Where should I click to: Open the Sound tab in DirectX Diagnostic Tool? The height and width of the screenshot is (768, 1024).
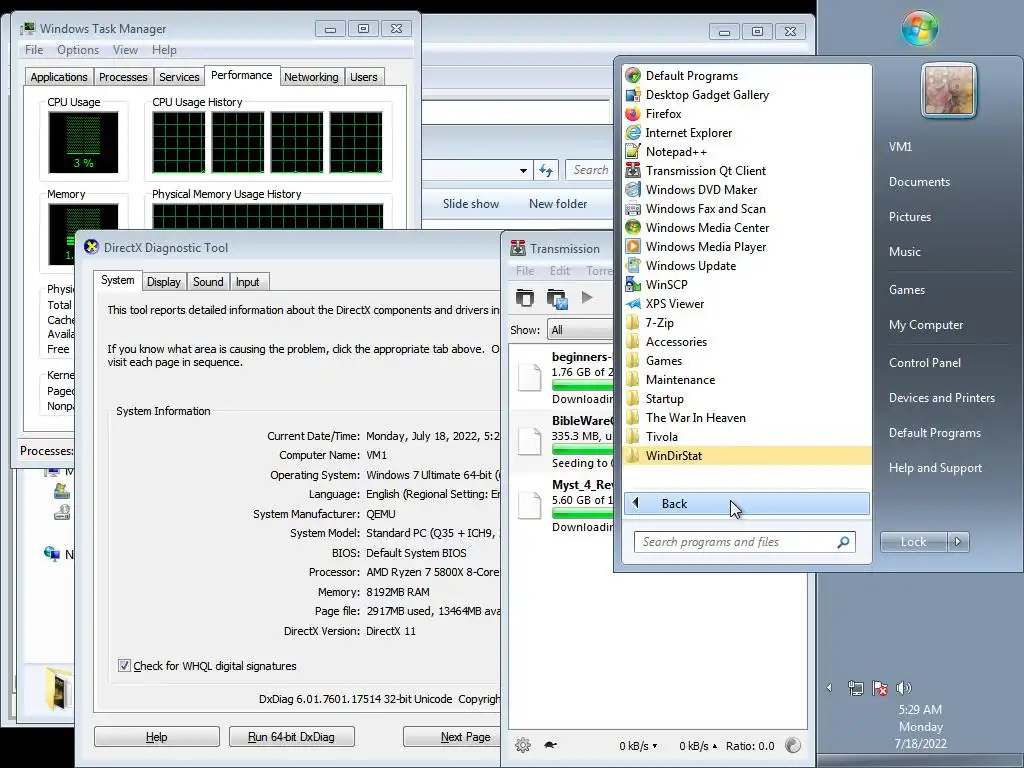pos(208,281)
